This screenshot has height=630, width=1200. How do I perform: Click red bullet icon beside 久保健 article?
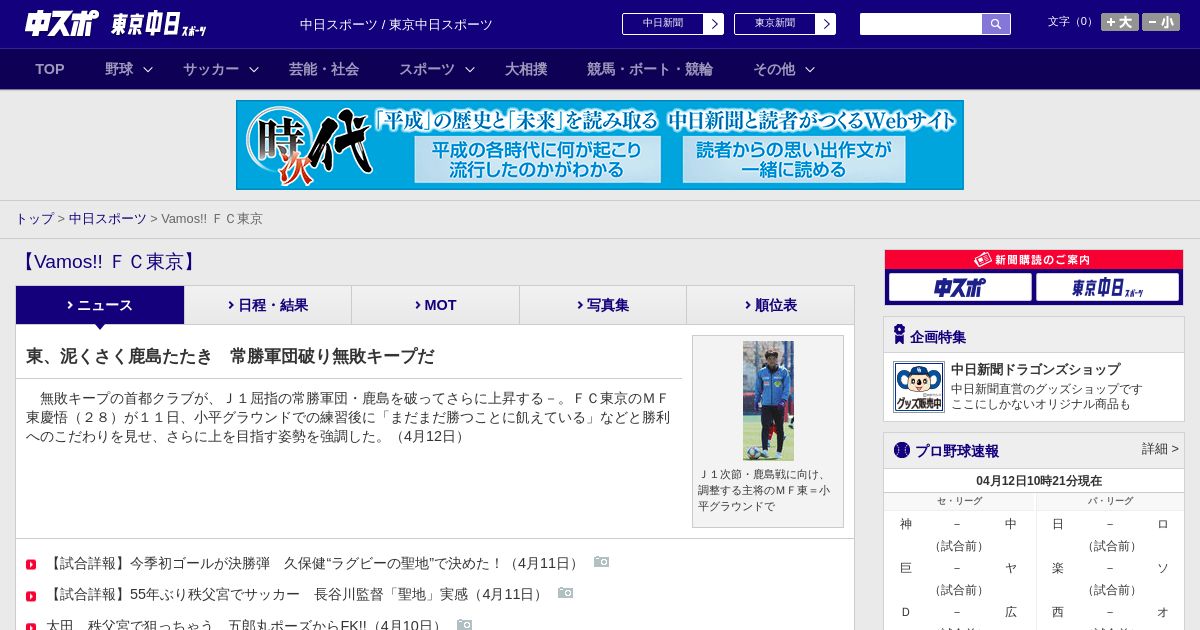(31, 565)
